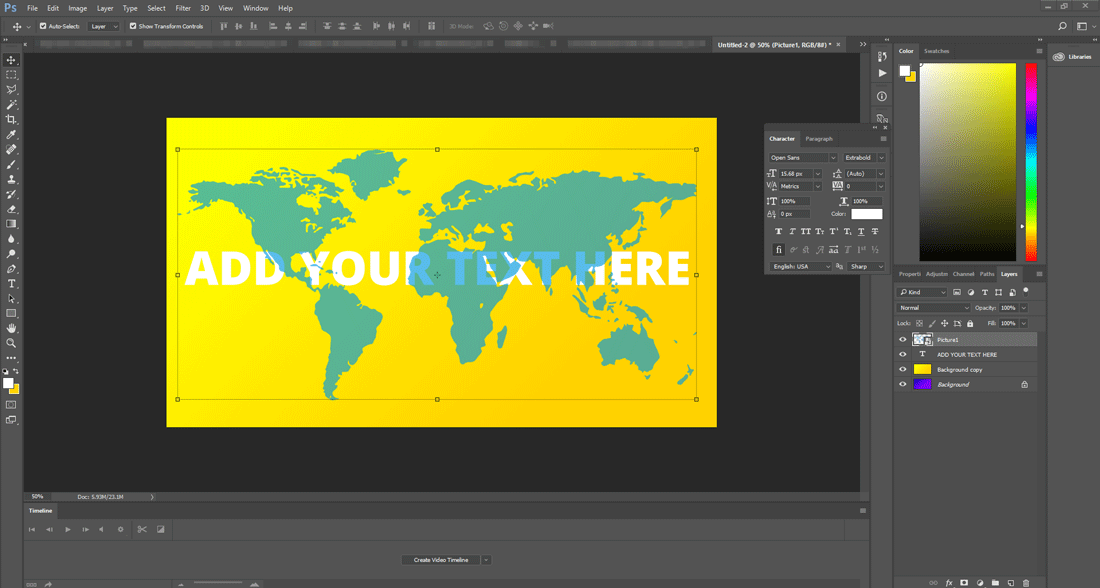Click the search icon in options bar
1100x588 pixels.
[1062, 26]
